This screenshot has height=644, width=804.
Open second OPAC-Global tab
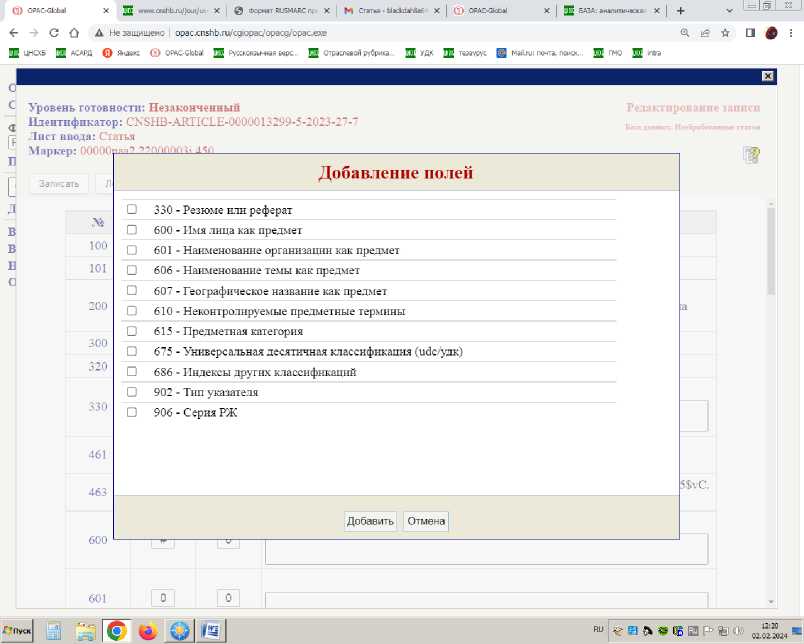tap(502, 10)
